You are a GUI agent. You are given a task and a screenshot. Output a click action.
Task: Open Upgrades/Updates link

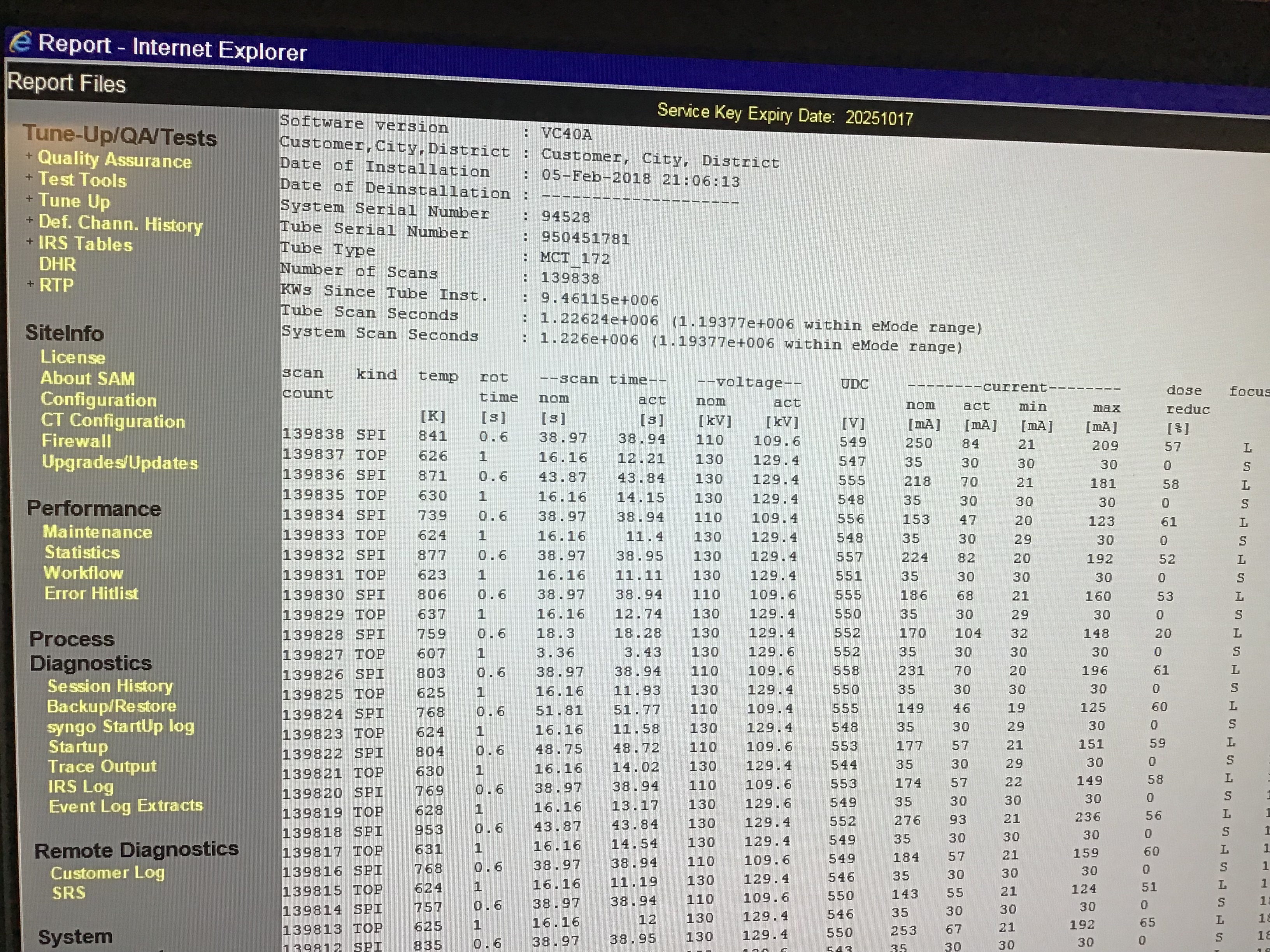tap(119, 462)
